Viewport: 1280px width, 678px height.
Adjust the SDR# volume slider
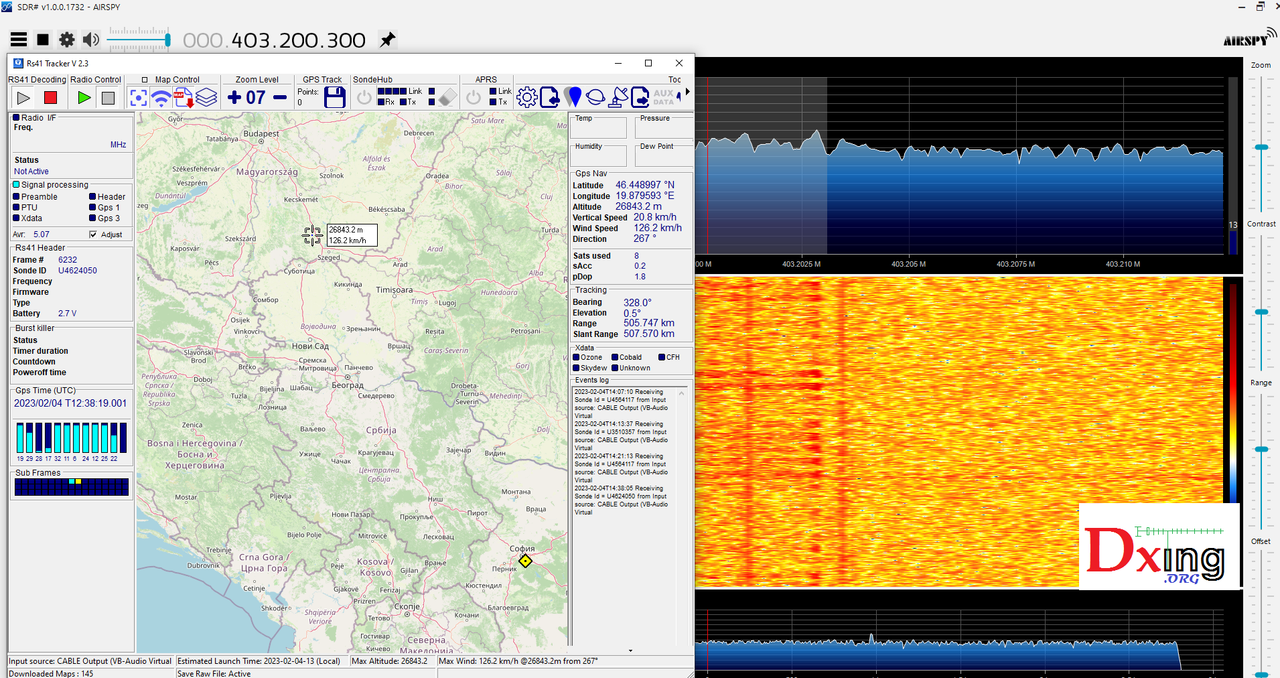(x=140, y=40)
